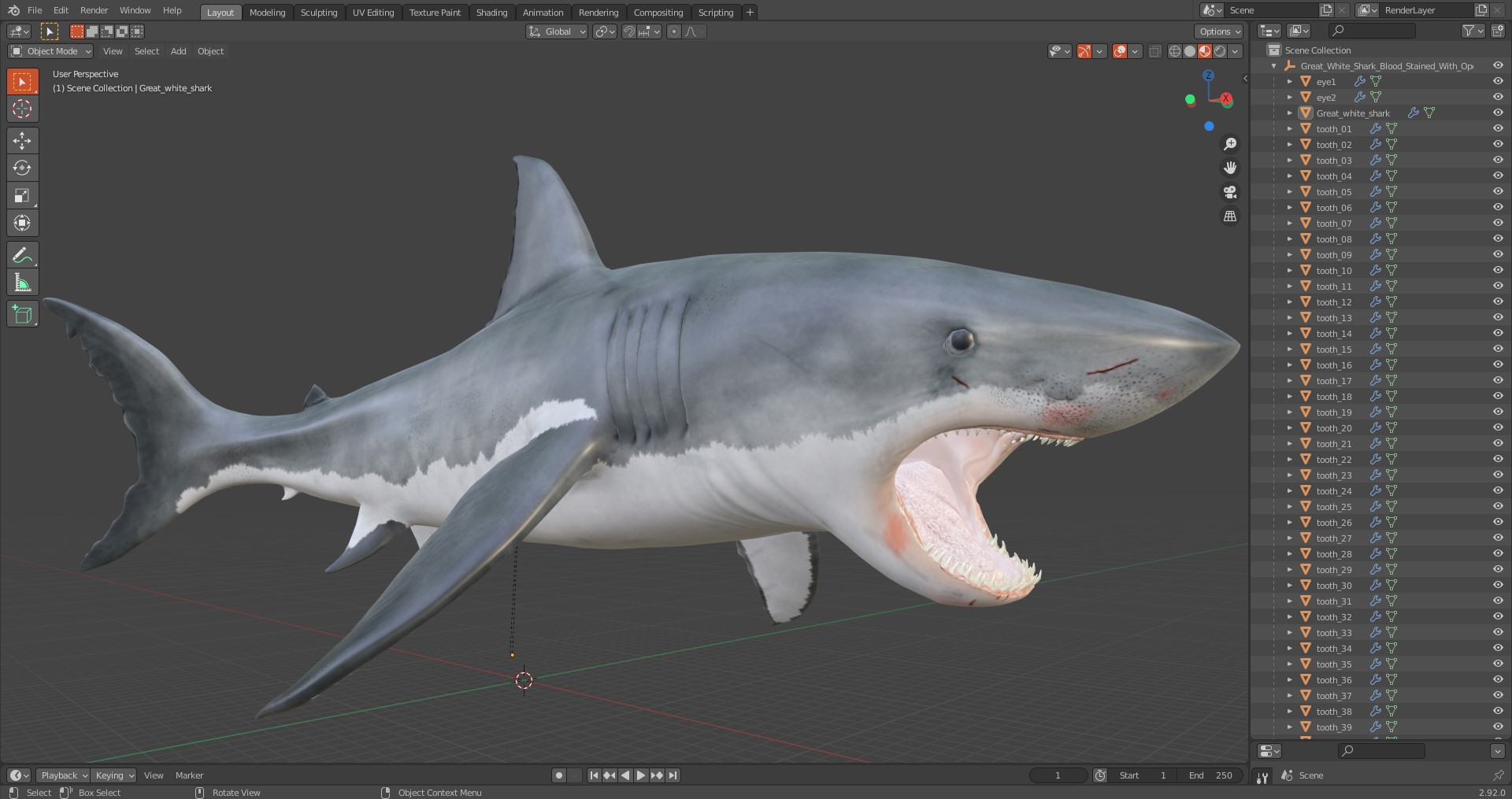1512x799 pixels.
Task: Switch to the Modeling workspace tab
Action: click(x=268, y=12)
